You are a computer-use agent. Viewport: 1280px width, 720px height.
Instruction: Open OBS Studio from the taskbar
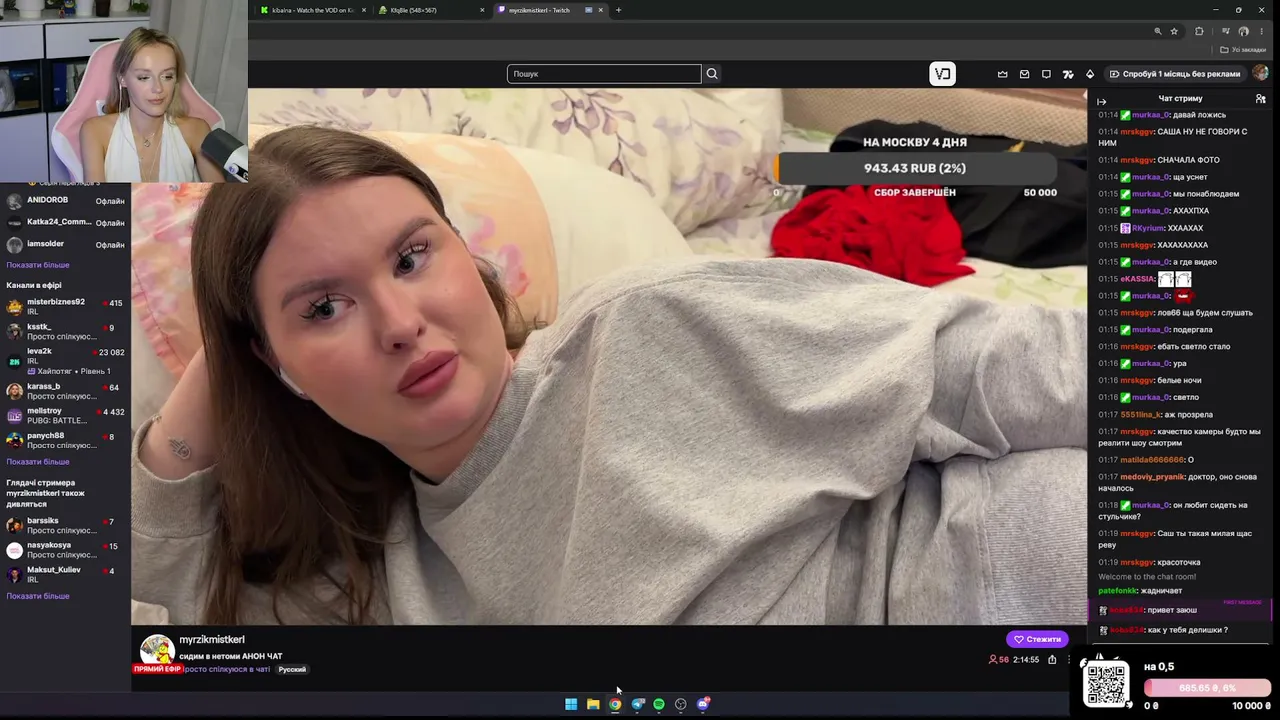681,704
